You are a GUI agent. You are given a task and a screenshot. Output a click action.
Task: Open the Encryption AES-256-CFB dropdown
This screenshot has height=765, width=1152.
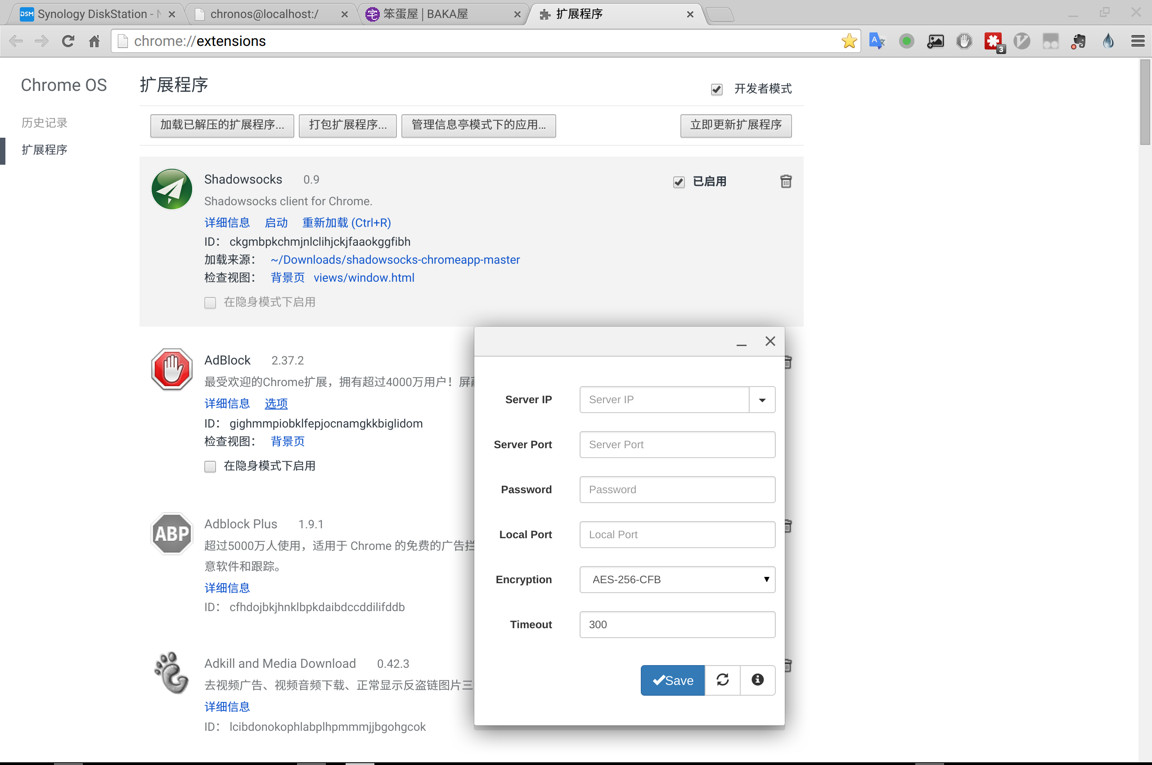tap(677, 580)
